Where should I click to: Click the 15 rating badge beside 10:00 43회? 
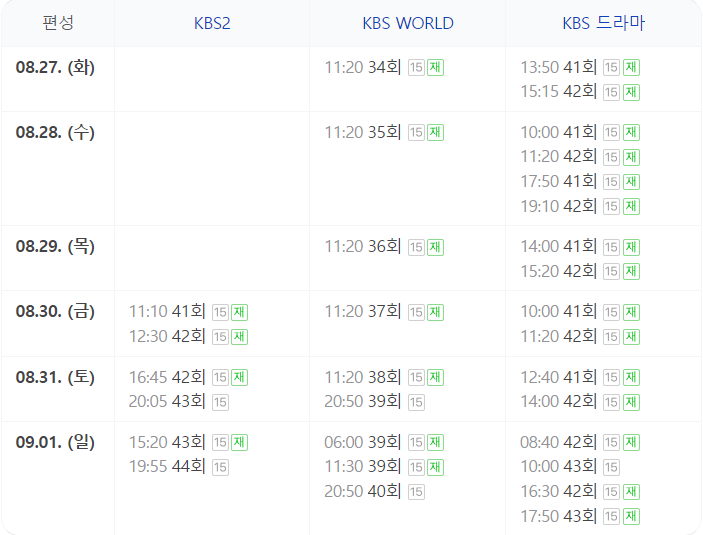[612, 467]
